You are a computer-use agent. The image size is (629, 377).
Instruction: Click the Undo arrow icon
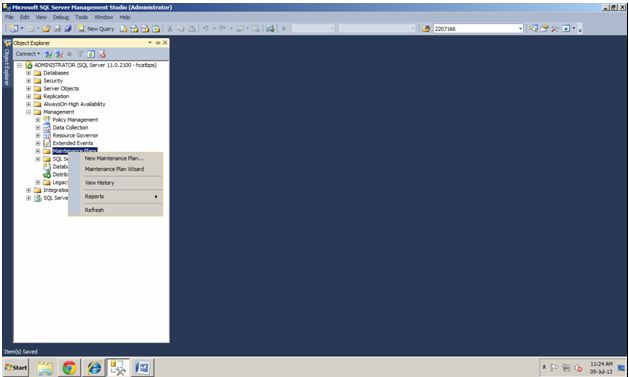click(205, 28)
